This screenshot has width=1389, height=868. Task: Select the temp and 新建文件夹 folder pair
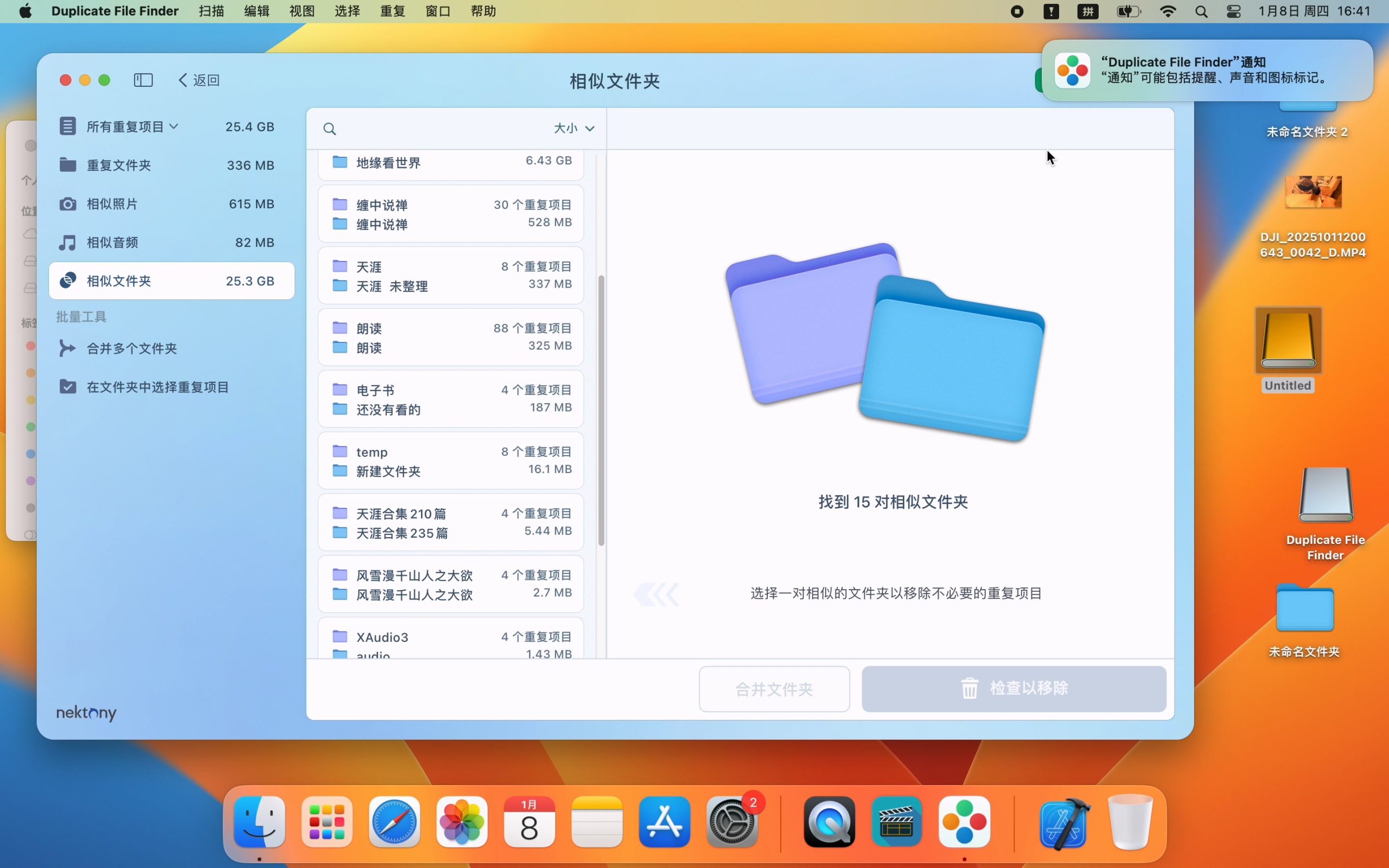tap(450, 461)
